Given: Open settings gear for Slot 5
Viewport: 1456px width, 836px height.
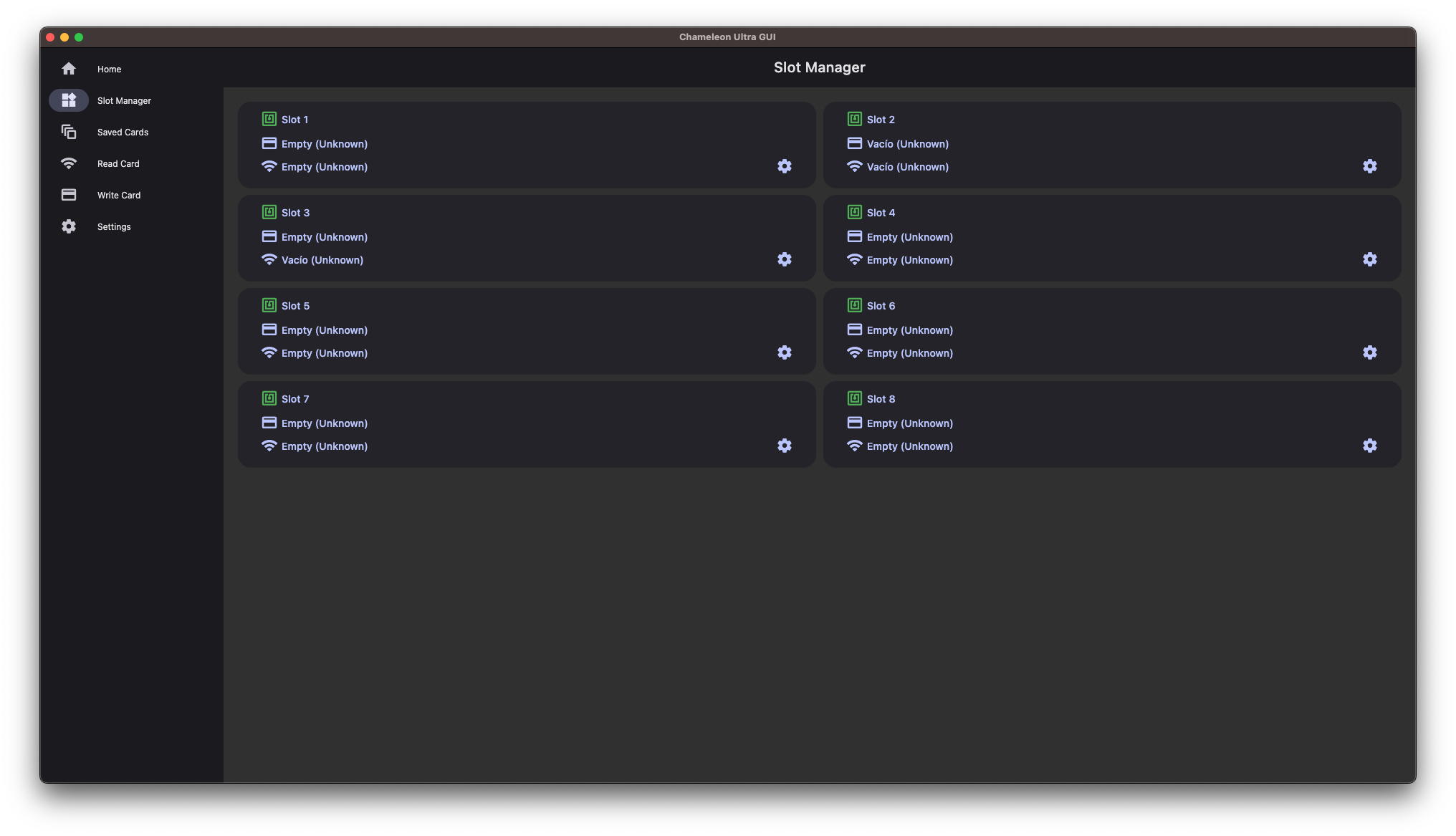Looking at the screenshot, I should click(x=785, y=352).
